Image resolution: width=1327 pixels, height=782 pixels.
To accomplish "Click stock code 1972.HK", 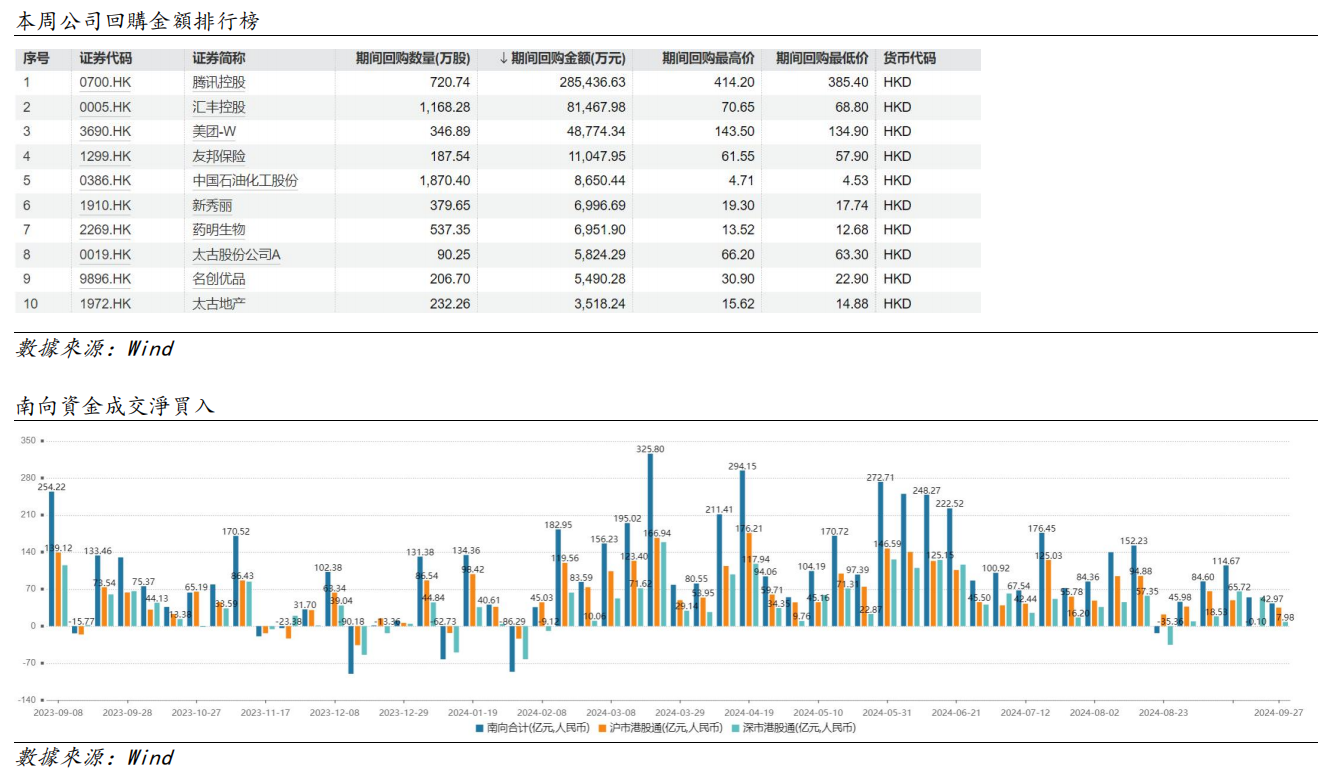I will point(105,304).
